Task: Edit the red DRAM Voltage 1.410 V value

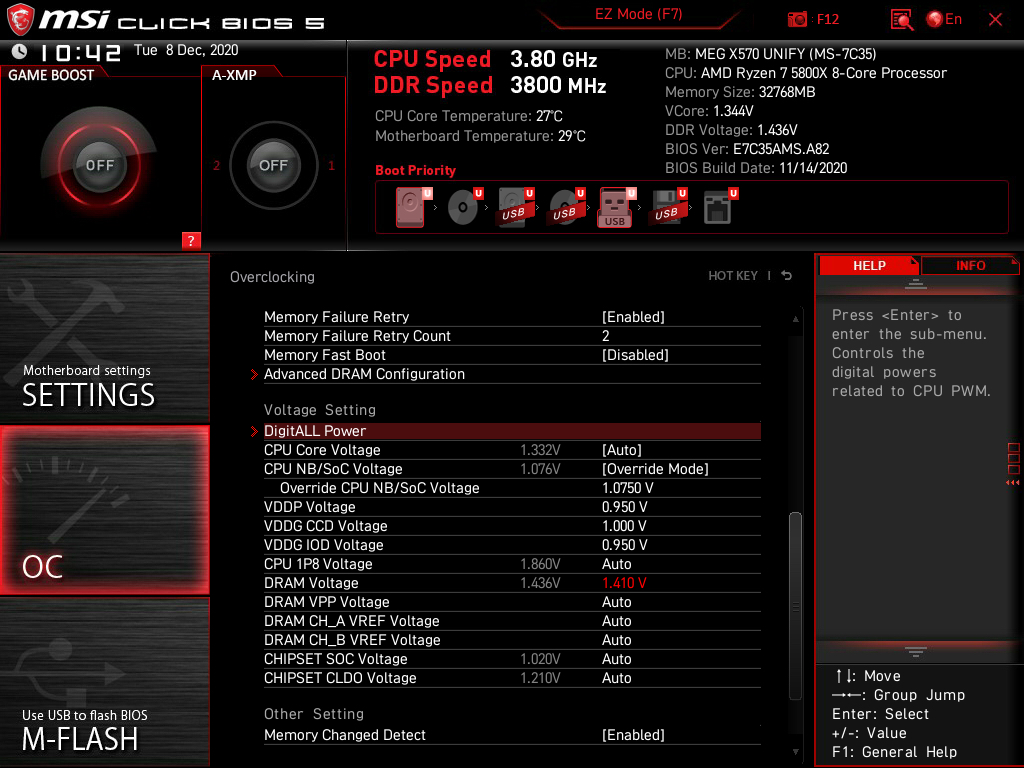Action: [624, 583]
